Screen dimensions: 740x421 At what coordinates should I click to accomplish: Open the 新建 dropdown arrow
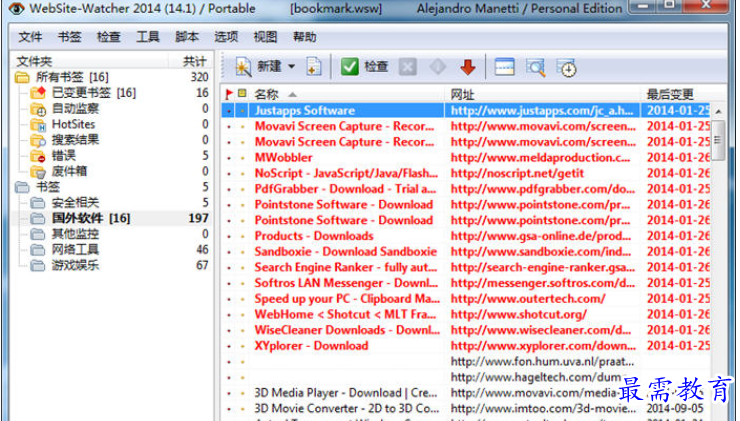pos(292,67)
